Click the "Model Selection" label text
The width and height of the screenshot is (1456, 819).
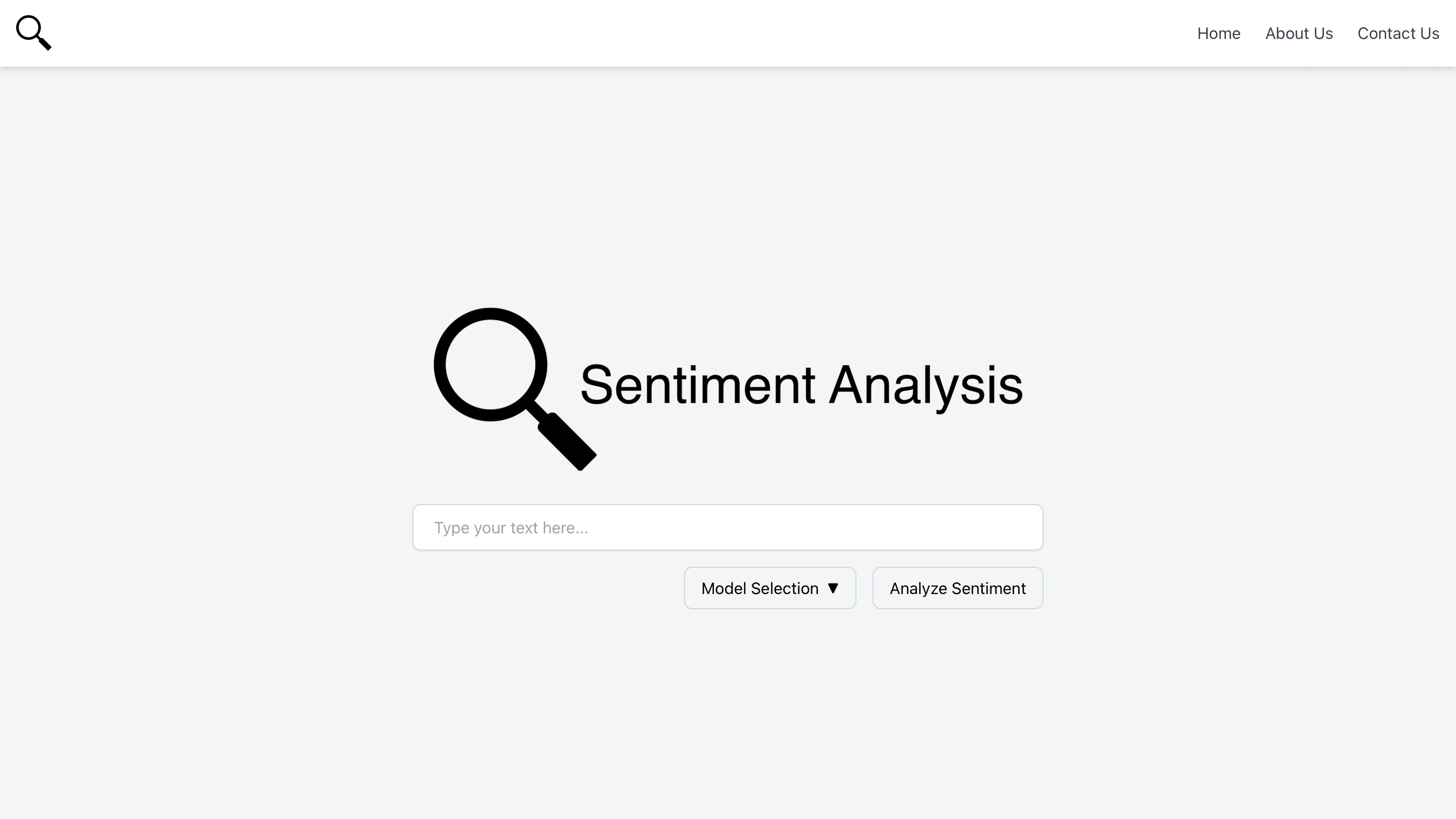click(759, 588)
